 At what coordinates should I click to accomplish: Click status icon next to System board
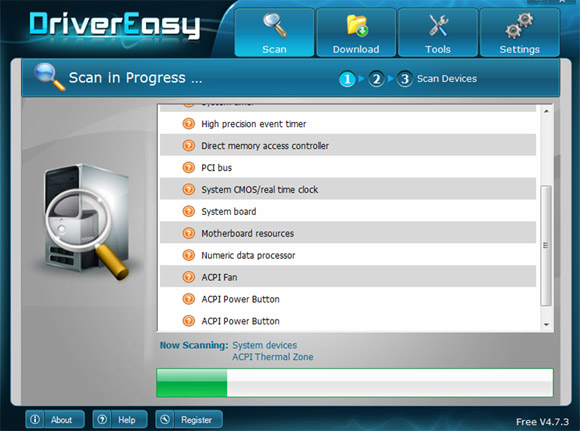coord(189,211)
